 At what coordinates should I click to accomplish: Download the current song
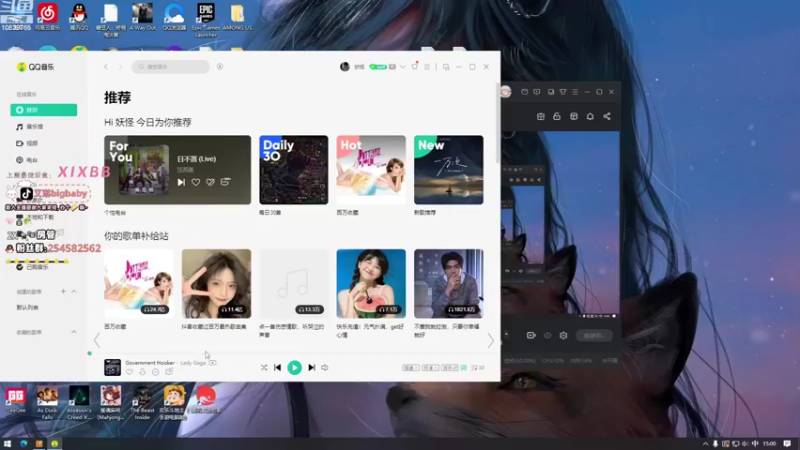142,372
